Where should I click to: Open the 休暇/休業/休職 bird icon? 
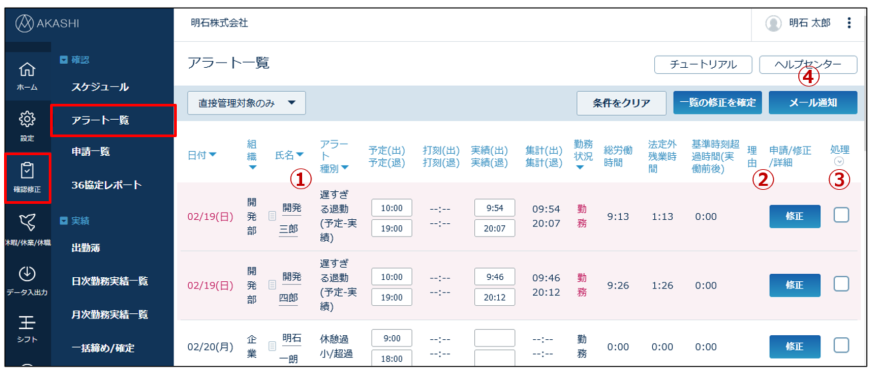click(27, 223)
